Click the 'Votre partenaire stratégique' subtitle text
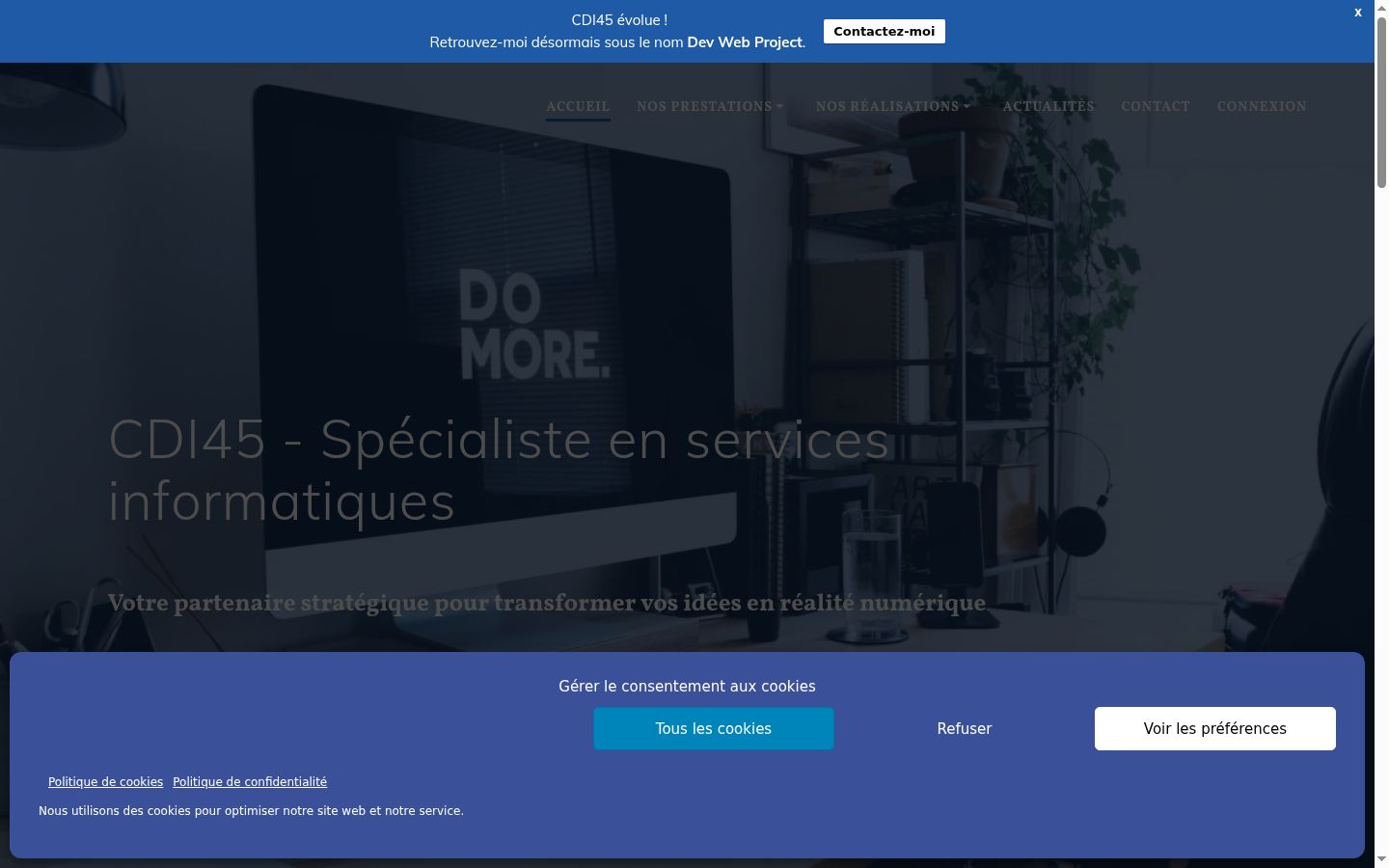 547,603
